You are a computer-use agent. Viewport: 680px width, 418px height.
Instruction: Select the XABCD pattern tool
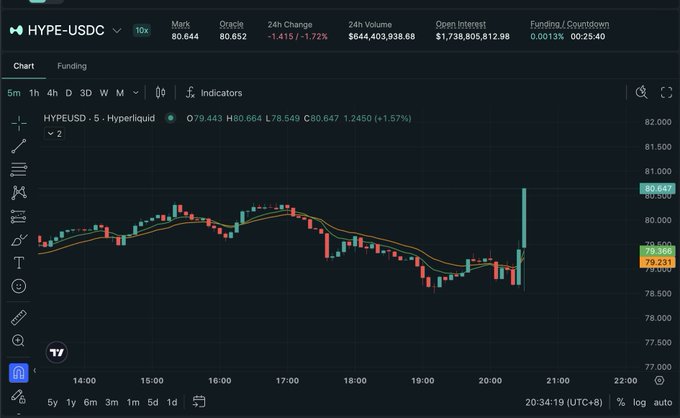[x=19, y=193]
